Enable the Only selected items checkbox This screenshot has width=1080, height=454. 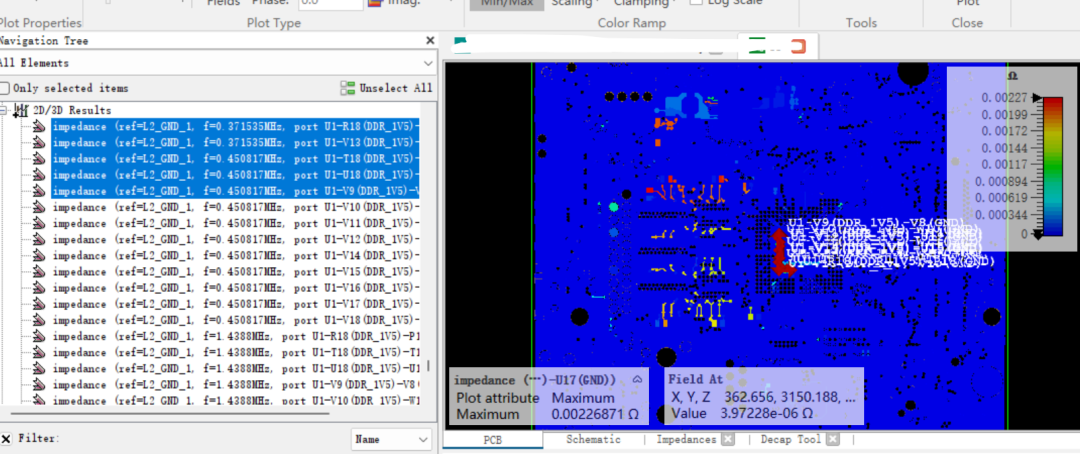(x=5, y=88)
